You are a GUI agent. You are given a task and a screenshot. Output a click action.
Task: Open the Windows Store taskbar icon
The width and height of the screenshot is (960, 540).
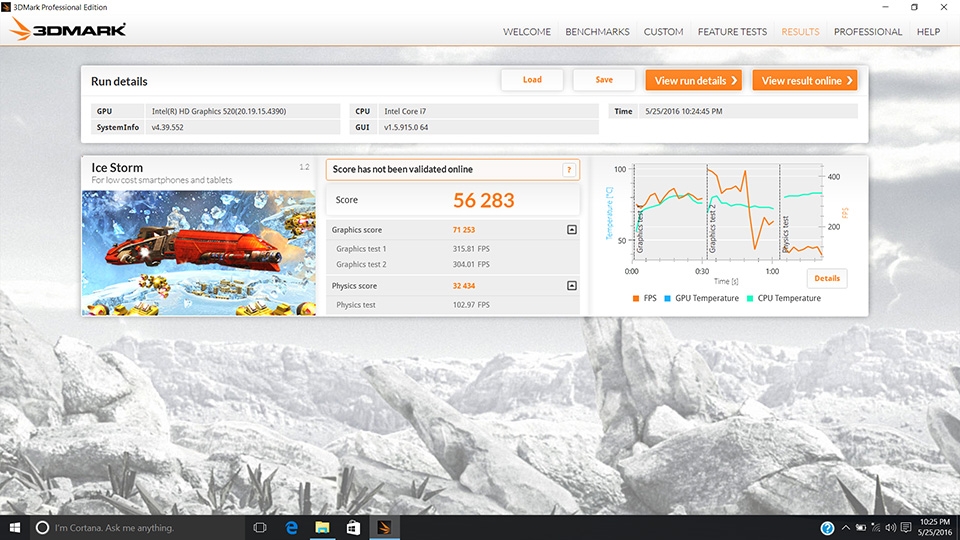[x=353, y=527]
